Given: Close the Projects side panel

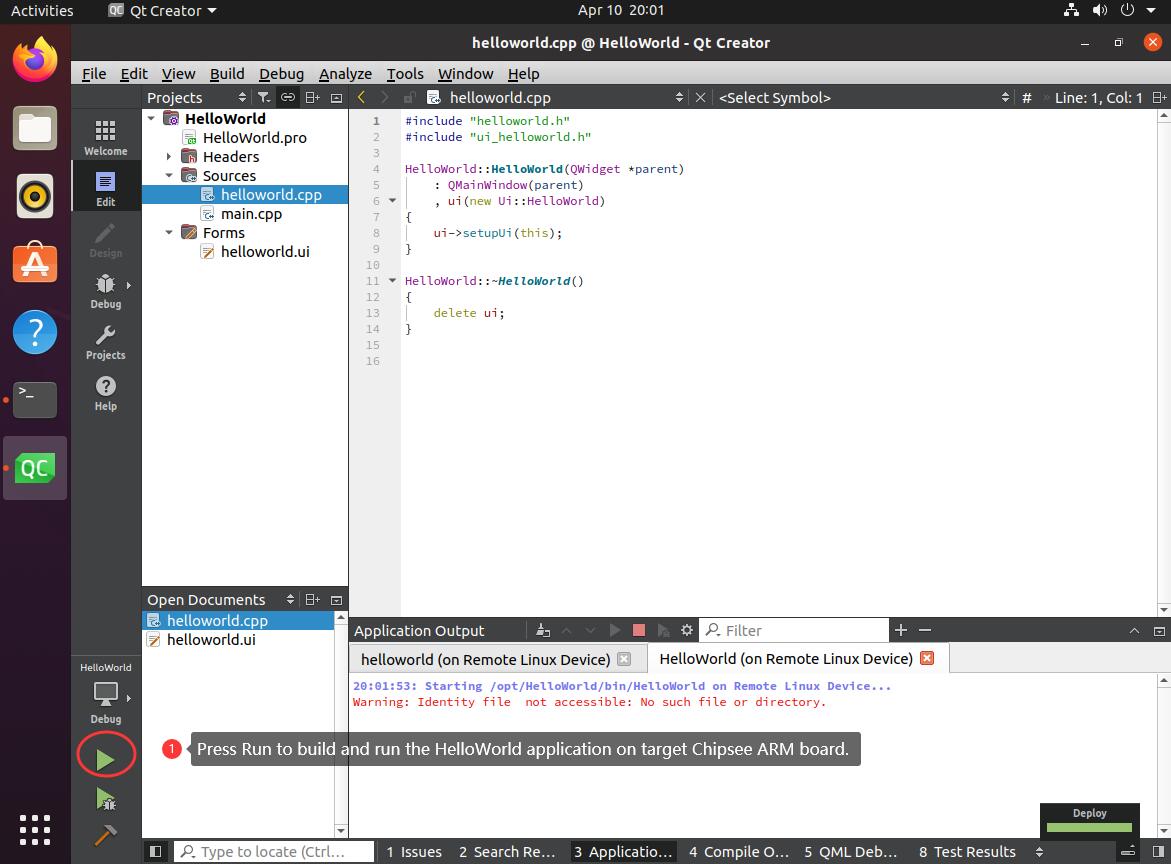Looking at the screenshot, I should [x=336, y=98].
